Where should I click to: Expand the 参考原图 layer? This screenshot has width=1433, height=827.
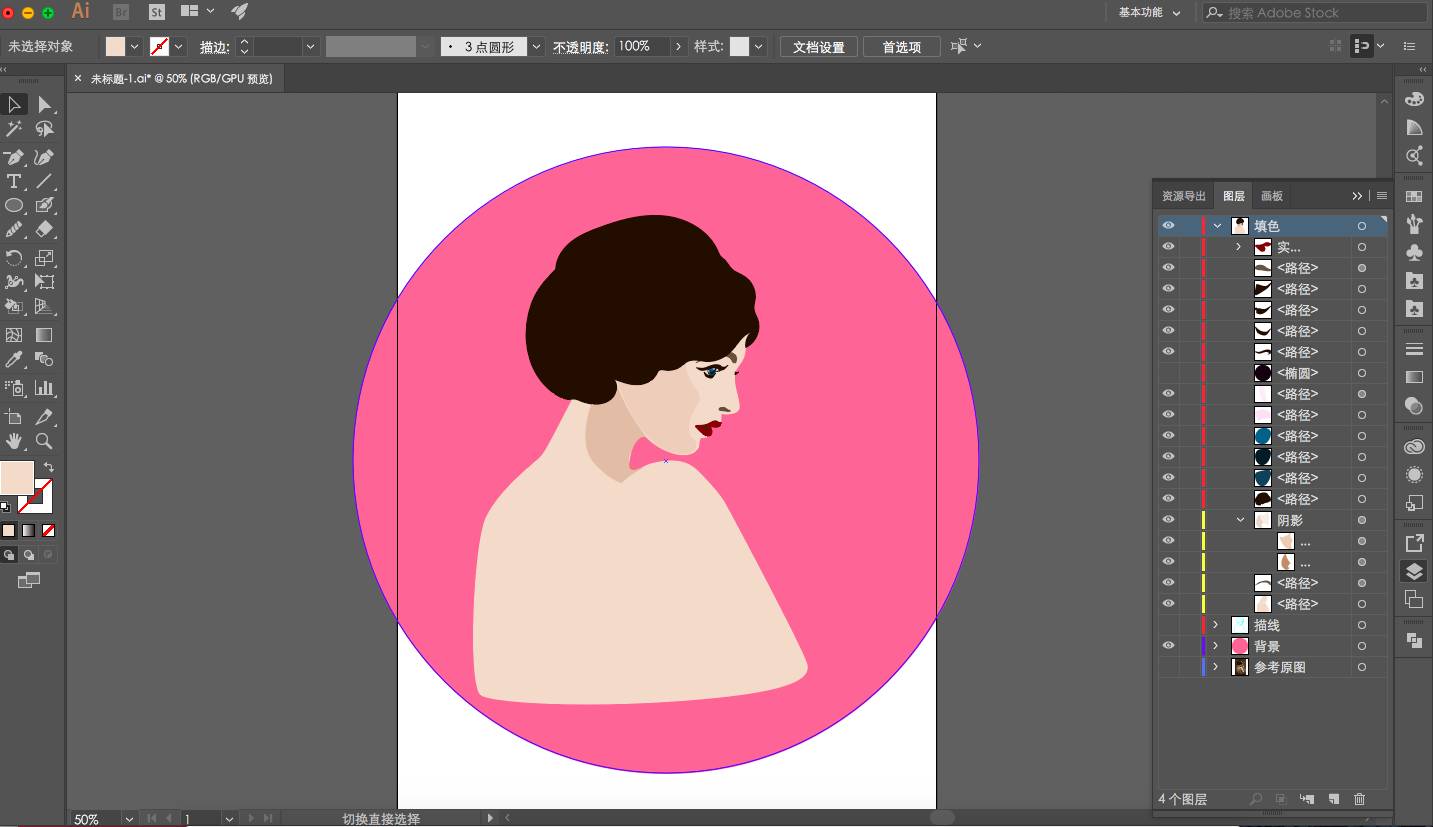pyautogui.click(x=1216, y=667)
